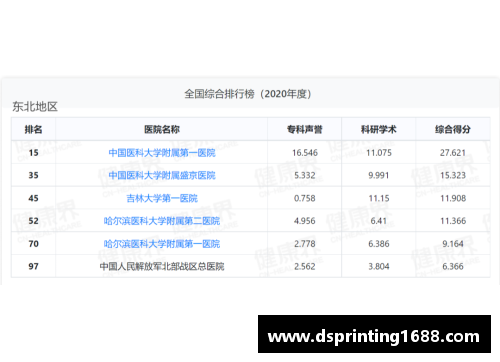Open 中国医科大学附属第一医院 link

coord(162,153)
